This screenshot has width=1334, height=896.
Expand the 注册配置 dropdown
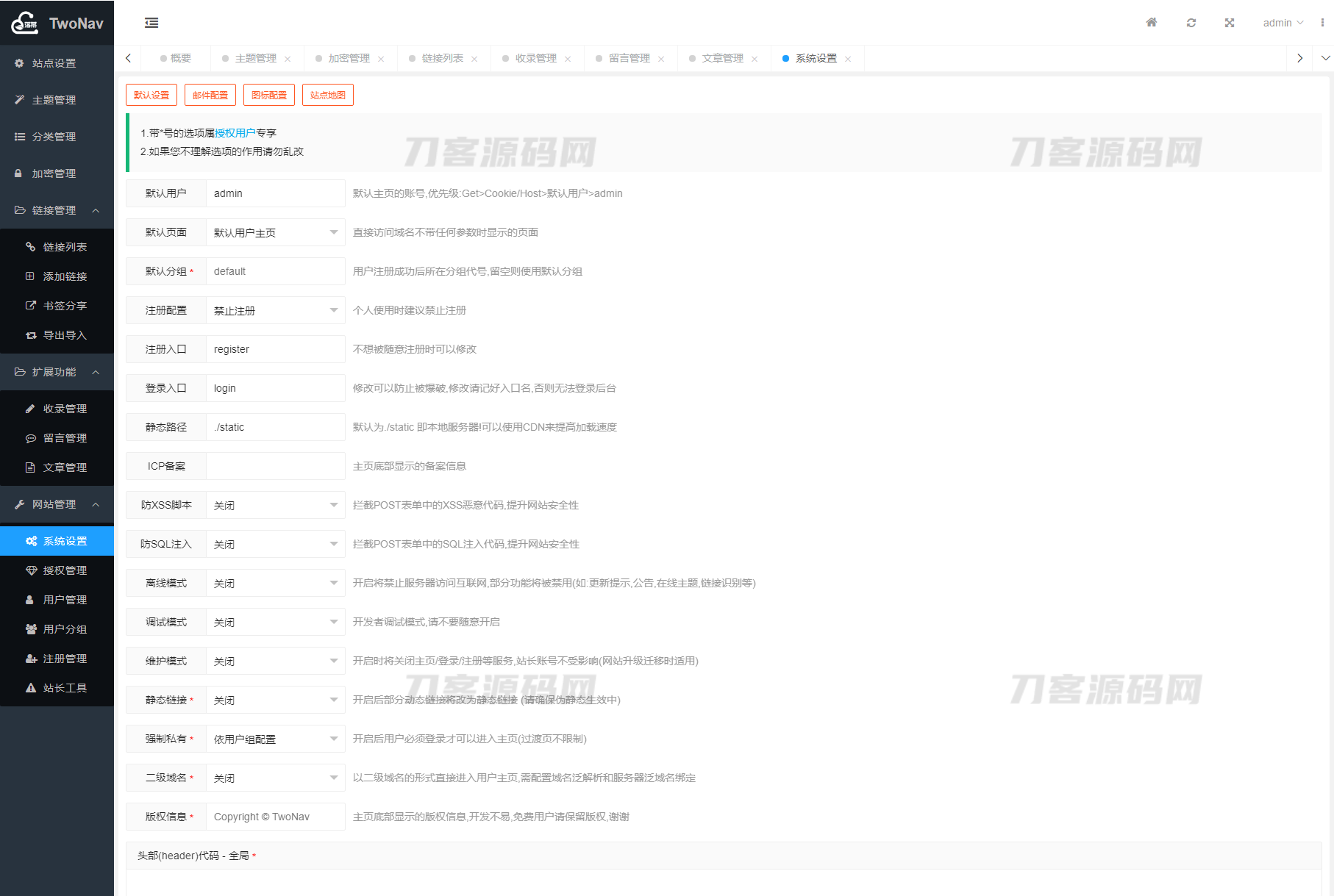pos(275,310)
